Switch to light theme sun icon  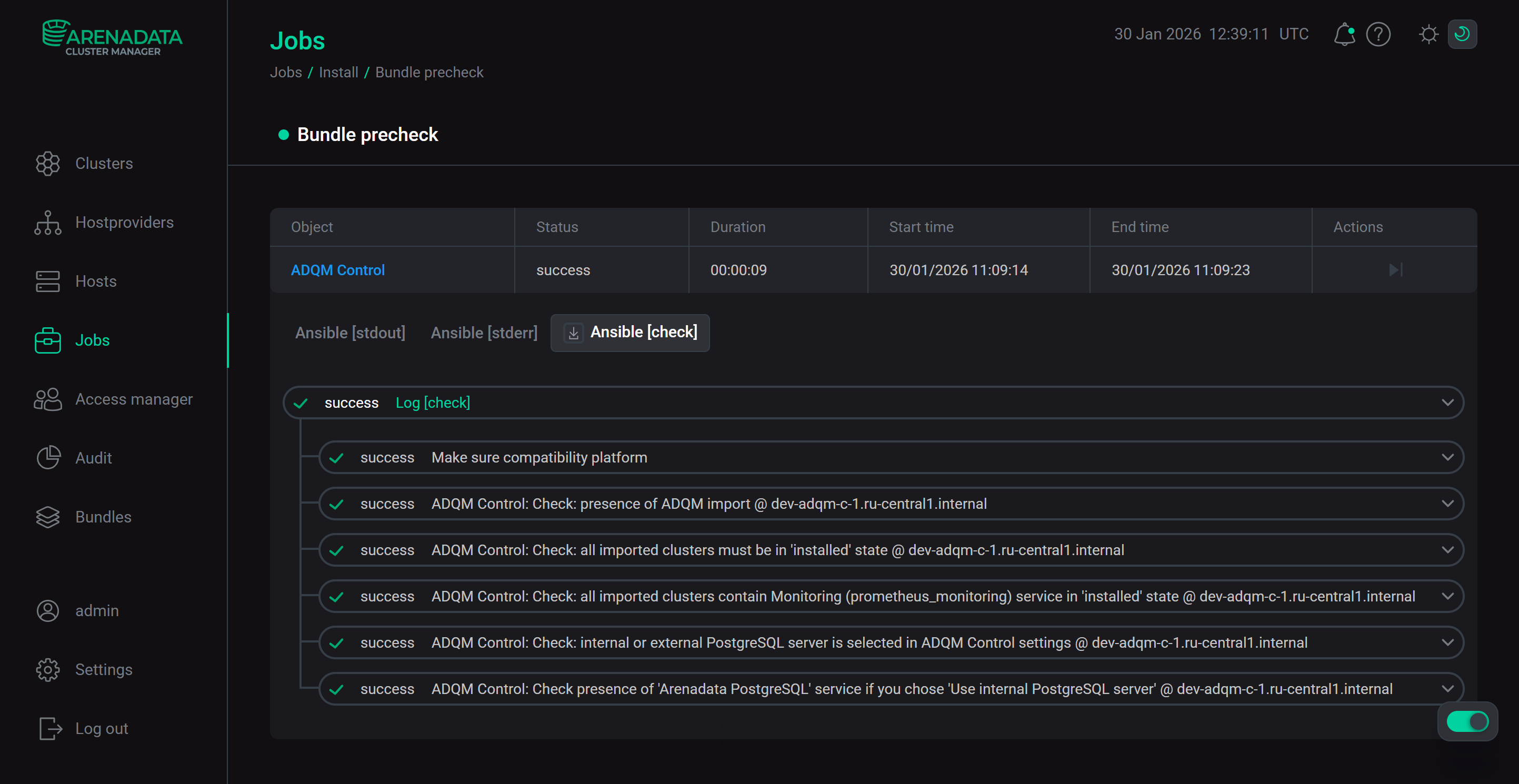pos(1428,34)
